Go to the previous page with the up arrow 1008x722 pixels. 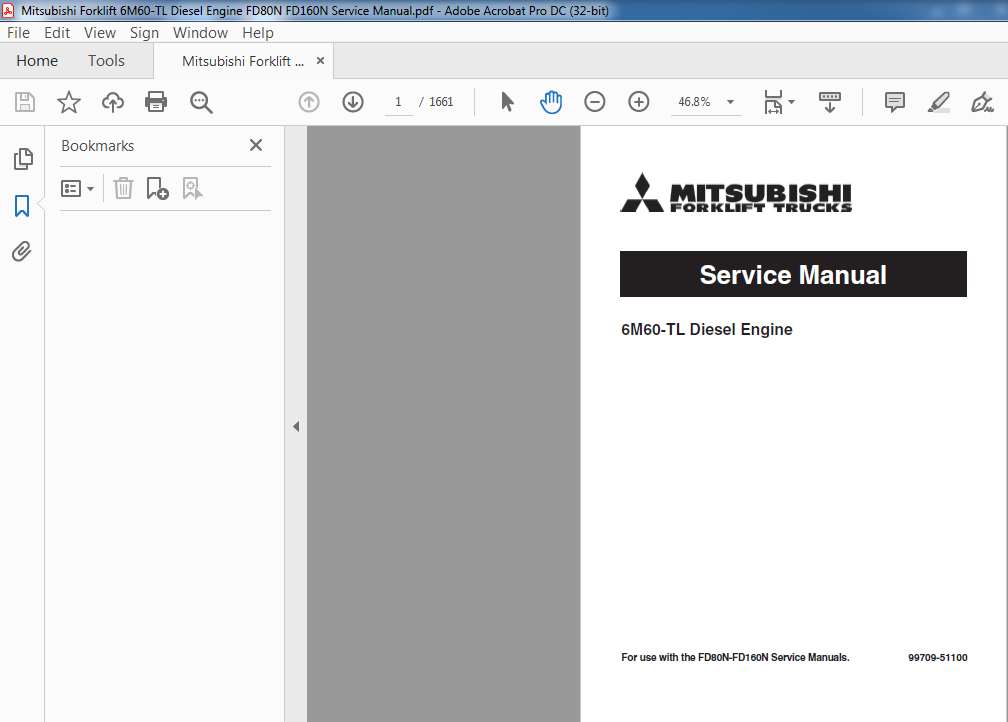pyautogui.click(x=309, y=102)
